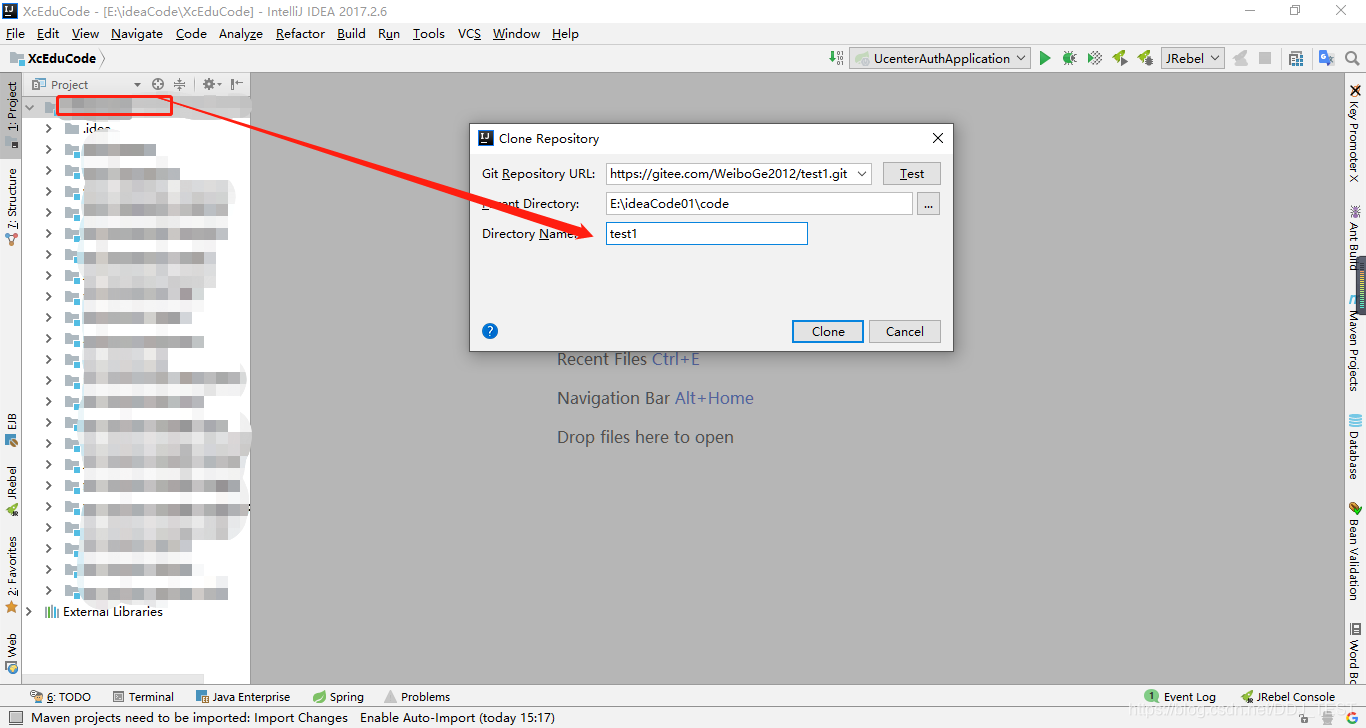Click the make project build icon
The width and height of the screenshot is (1366, 728).
[837, 58]
